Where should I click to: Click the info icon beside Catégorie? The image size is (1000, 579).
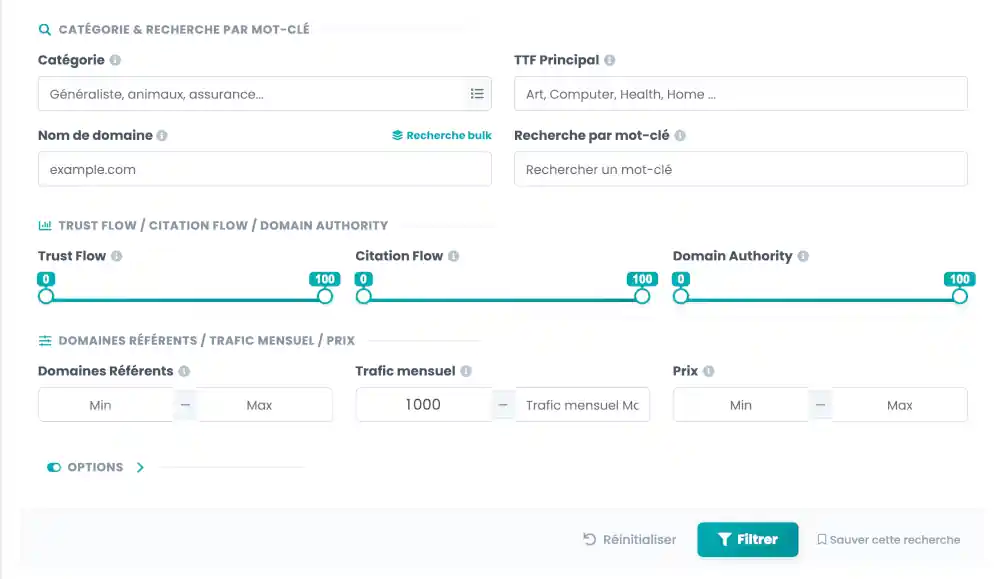click(x=115, y=60)
